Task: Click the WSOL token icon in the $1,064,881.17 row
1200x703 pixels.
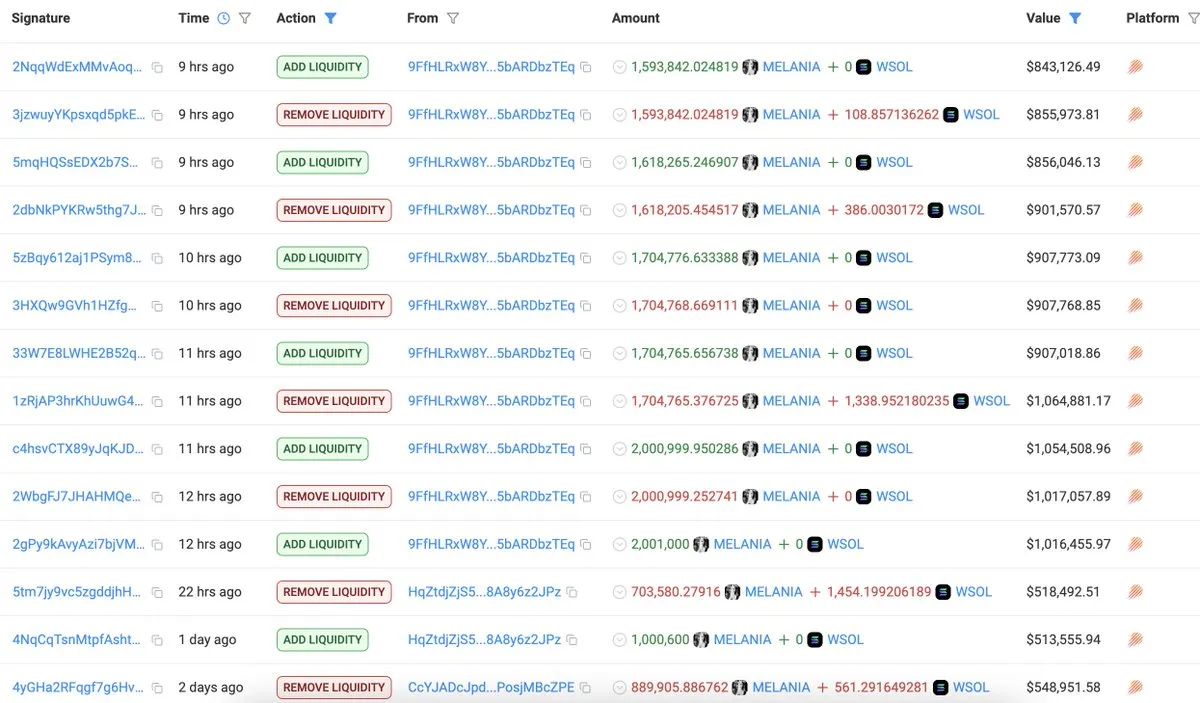Action: tap(961, 401)
